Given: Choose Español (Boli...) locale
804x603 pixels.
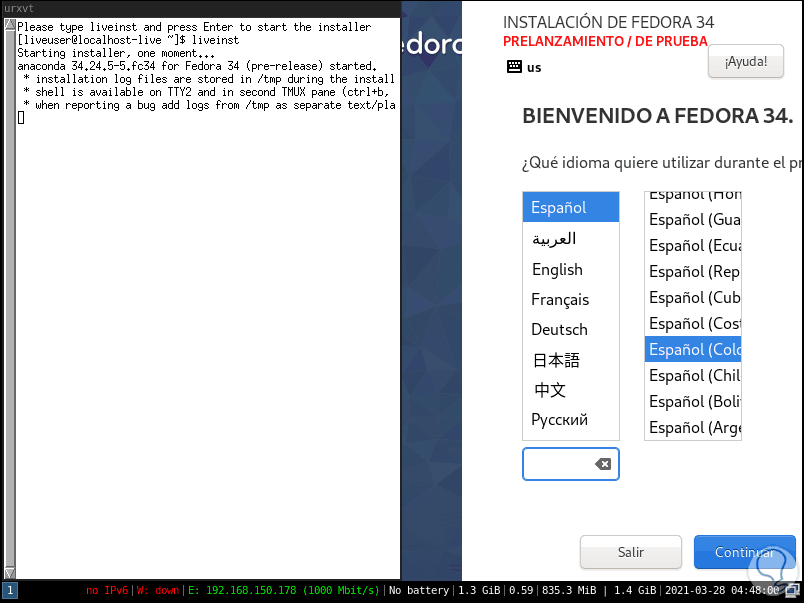Looking at the screenshot, I should tap(693, 401).
